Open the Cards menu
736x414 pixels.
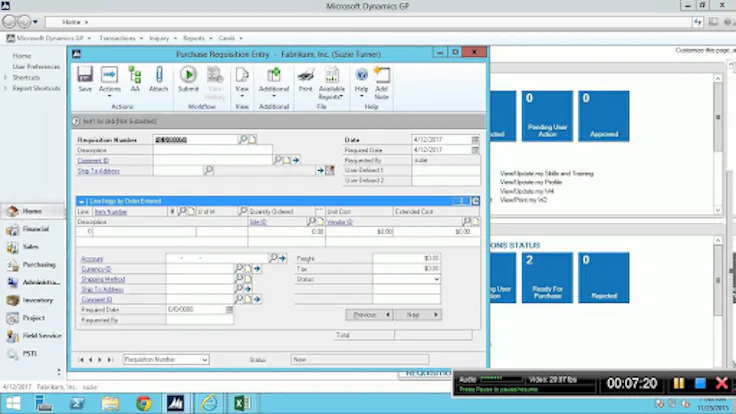coord(230,38)
